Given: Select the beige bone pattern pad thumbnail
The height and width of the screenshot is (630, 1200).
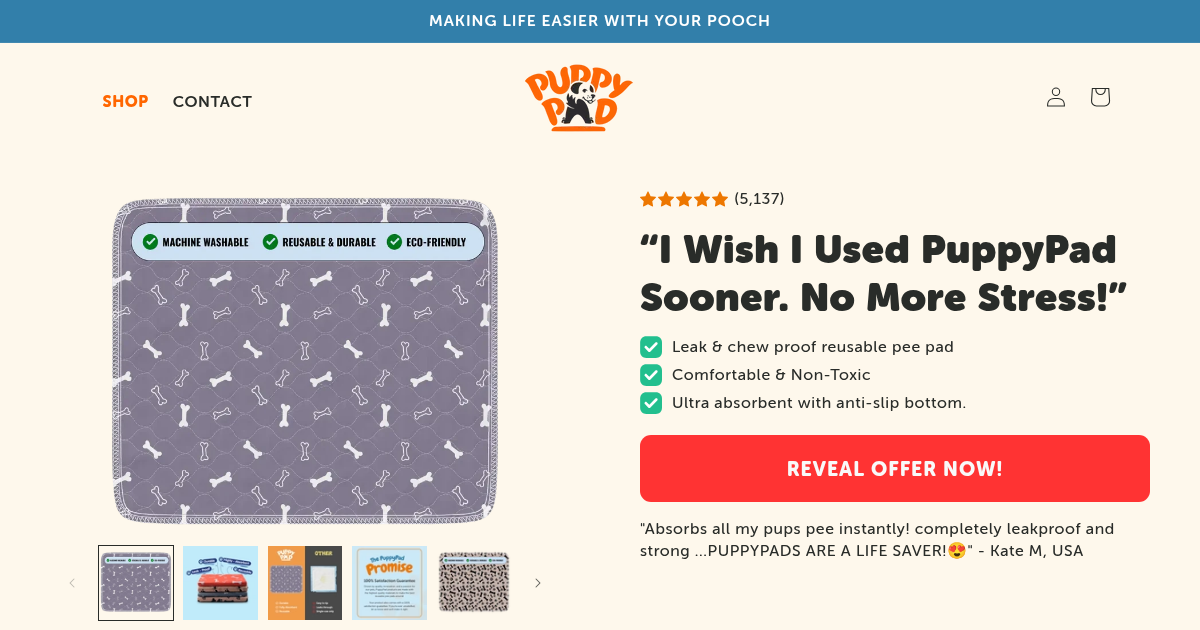Looking at the screenshot, I should [474, 583].
